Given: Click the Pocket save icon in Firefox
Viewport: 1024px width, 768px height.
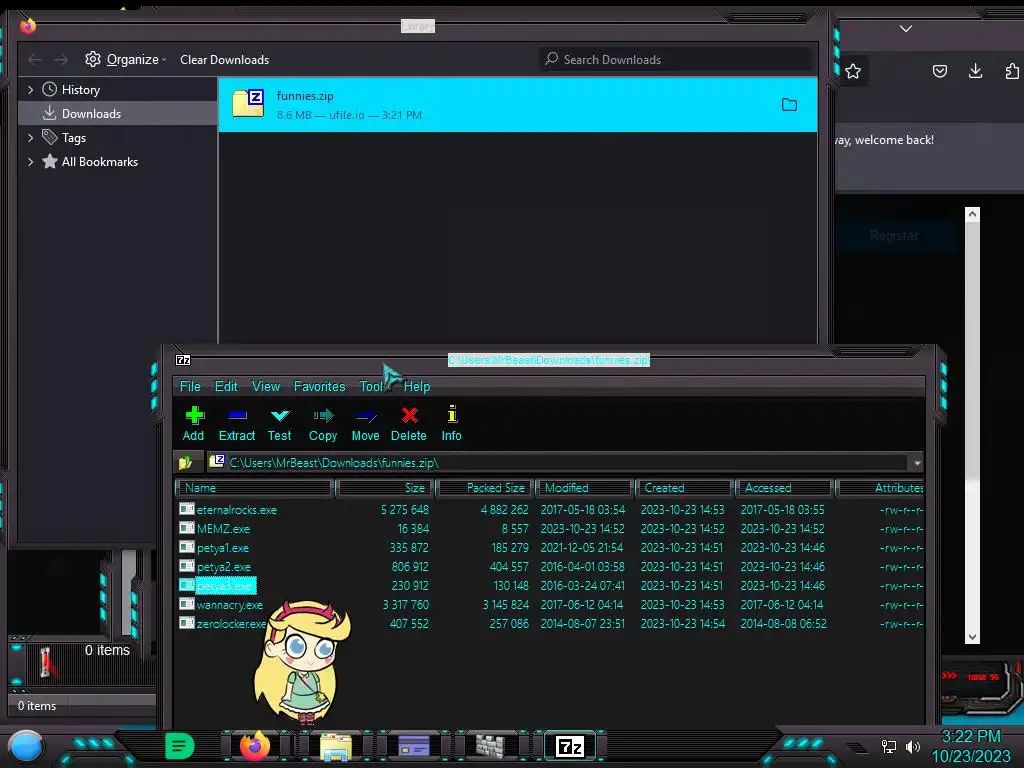Looking at the screenshot, I should point(940,71).
